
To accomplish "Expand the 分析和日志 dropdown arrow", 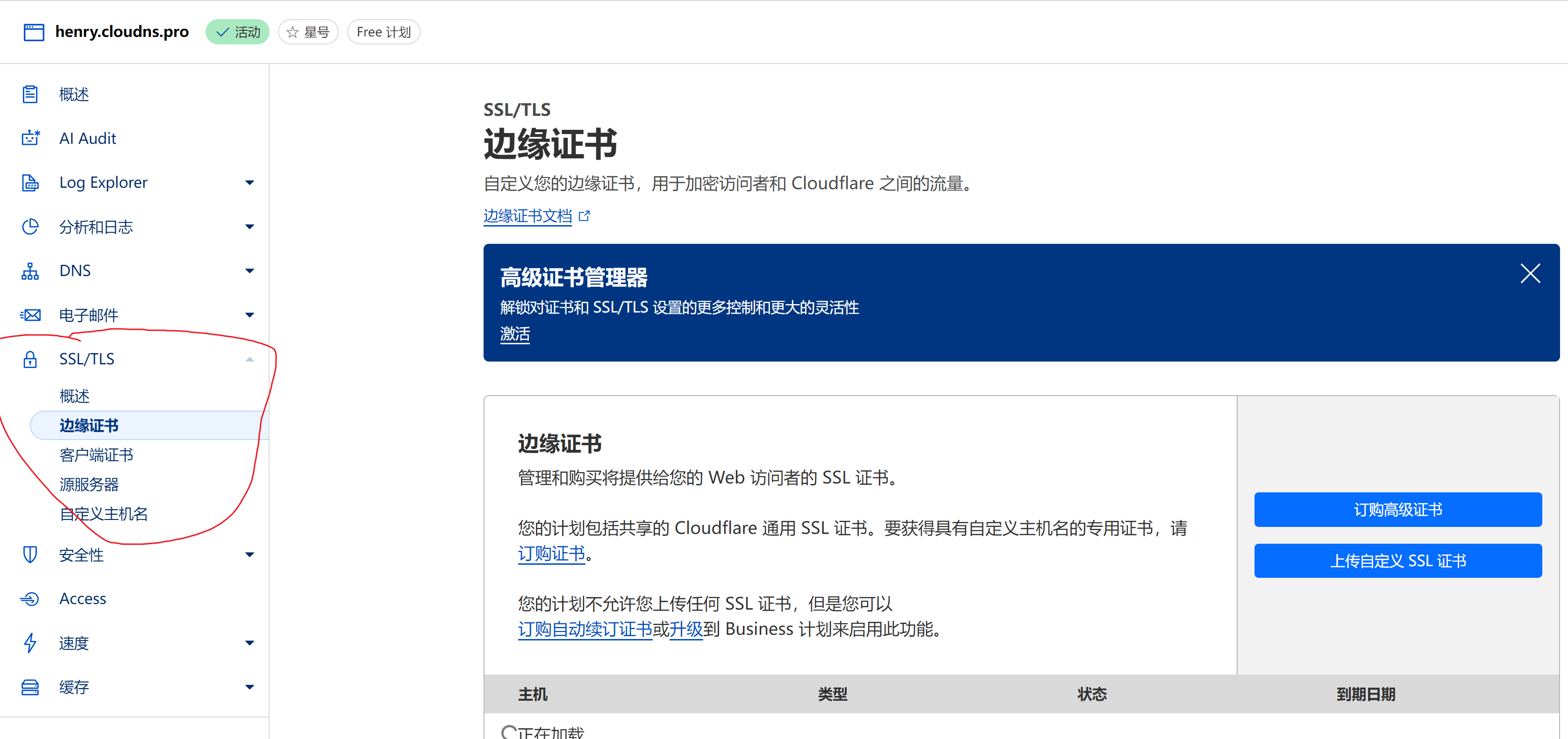I will [x=249, y=227].
